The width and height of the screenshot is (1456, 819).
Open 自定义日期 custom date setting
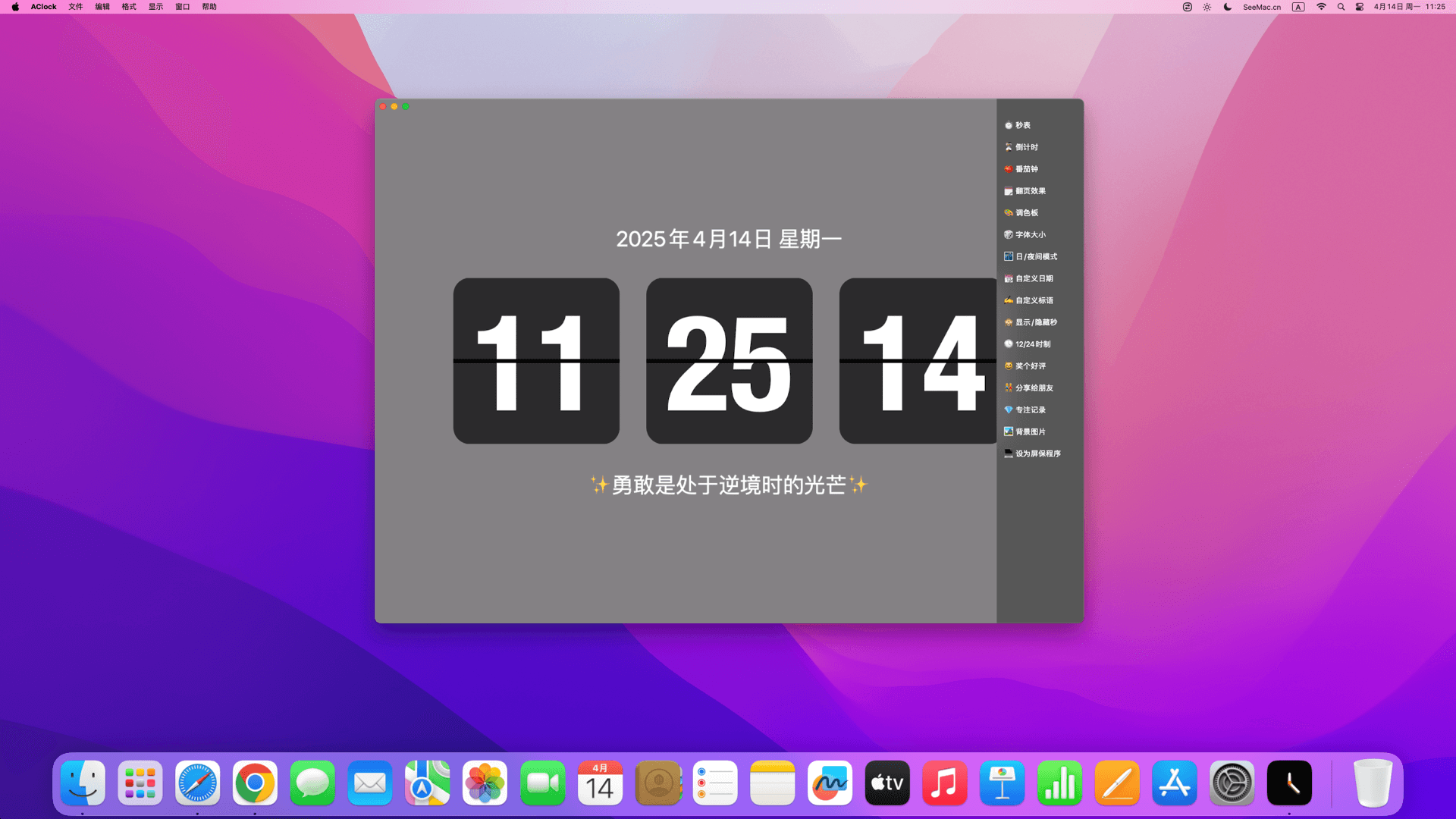1034,279
